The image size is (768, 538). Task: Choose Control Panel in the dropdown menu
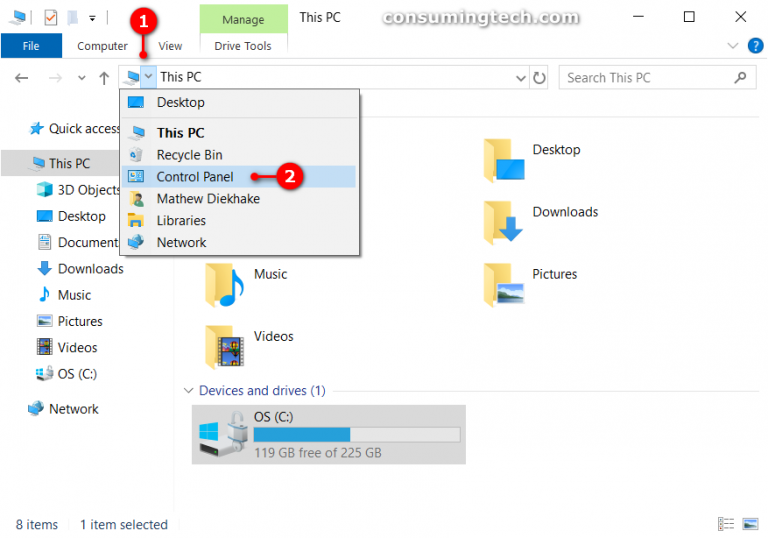tap(240, 177)
